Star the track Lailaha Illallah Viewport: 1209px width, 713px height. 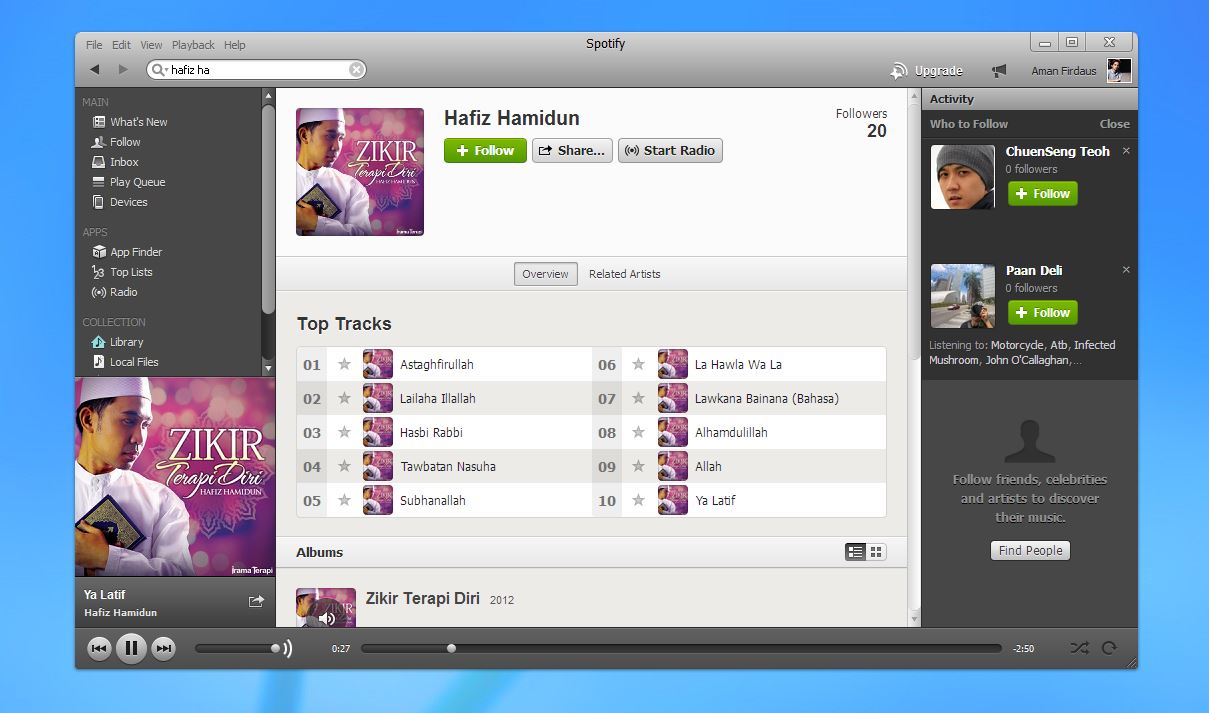(344, 398)
